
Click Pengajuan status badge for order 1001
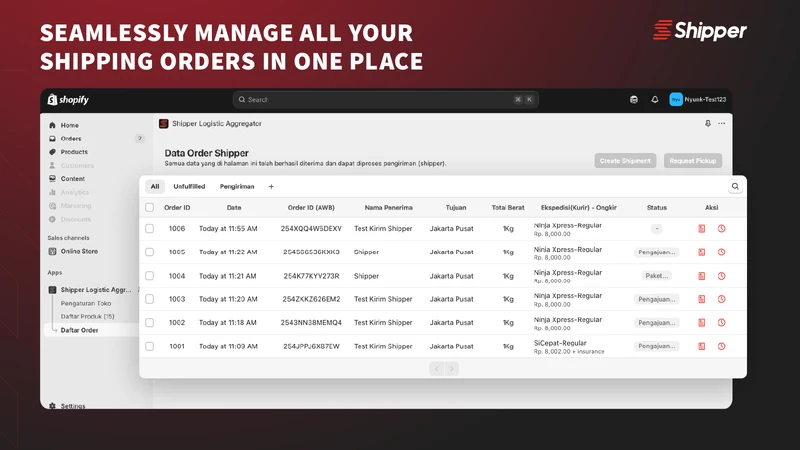[x=657, y=346]
